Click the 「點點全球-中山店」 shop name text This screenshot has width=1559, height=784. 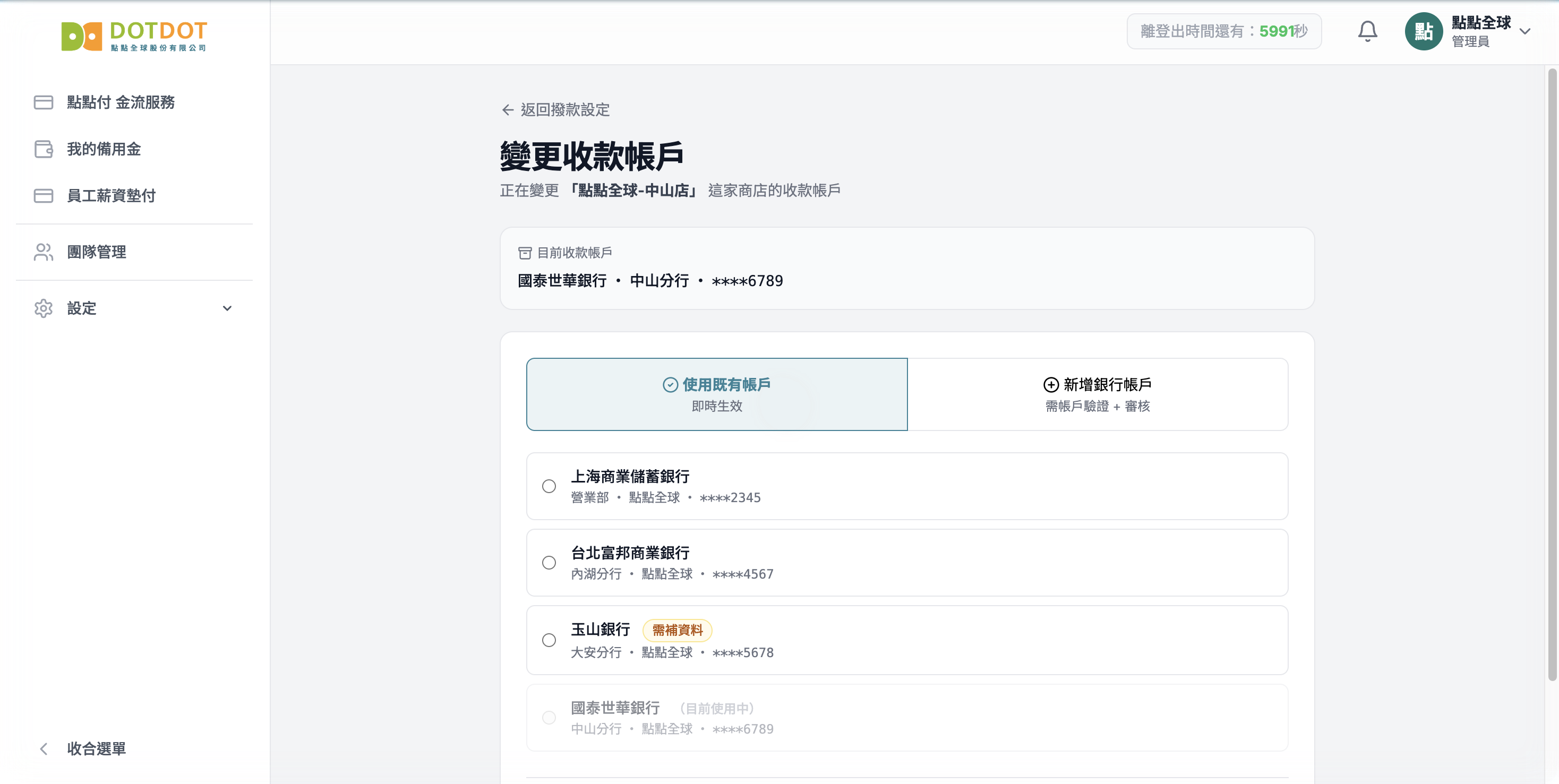pos(633,191)
